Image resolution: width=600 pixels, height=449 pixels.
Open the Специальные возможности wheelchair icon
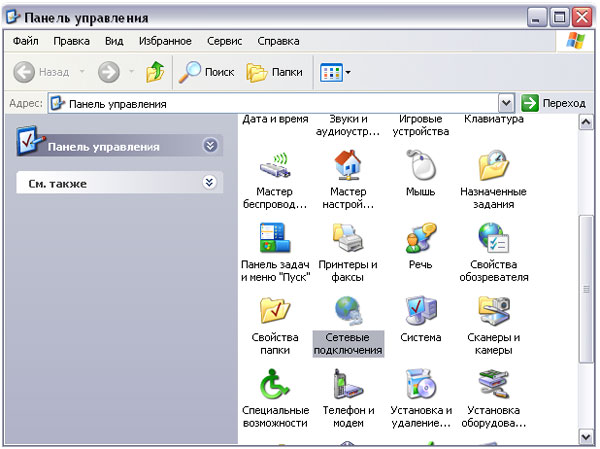click(x=275, y=384)
